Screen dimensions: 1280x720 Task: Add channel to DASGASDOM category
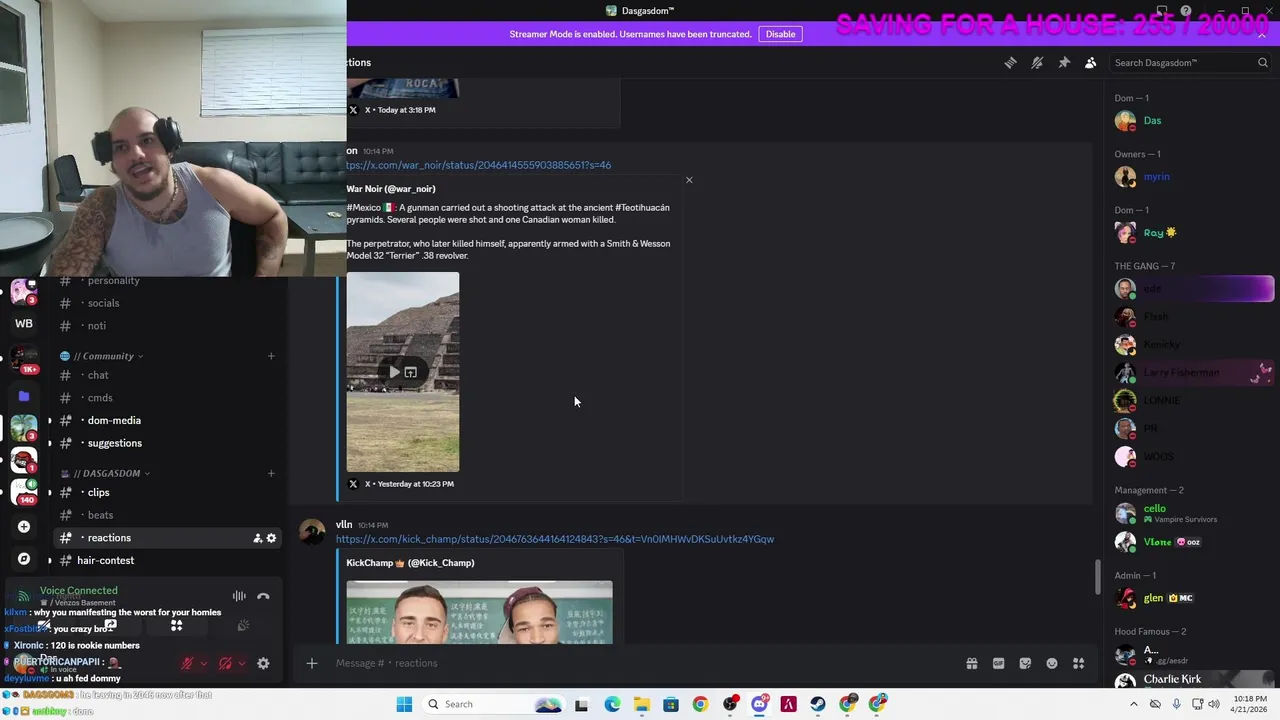point(271,473)
